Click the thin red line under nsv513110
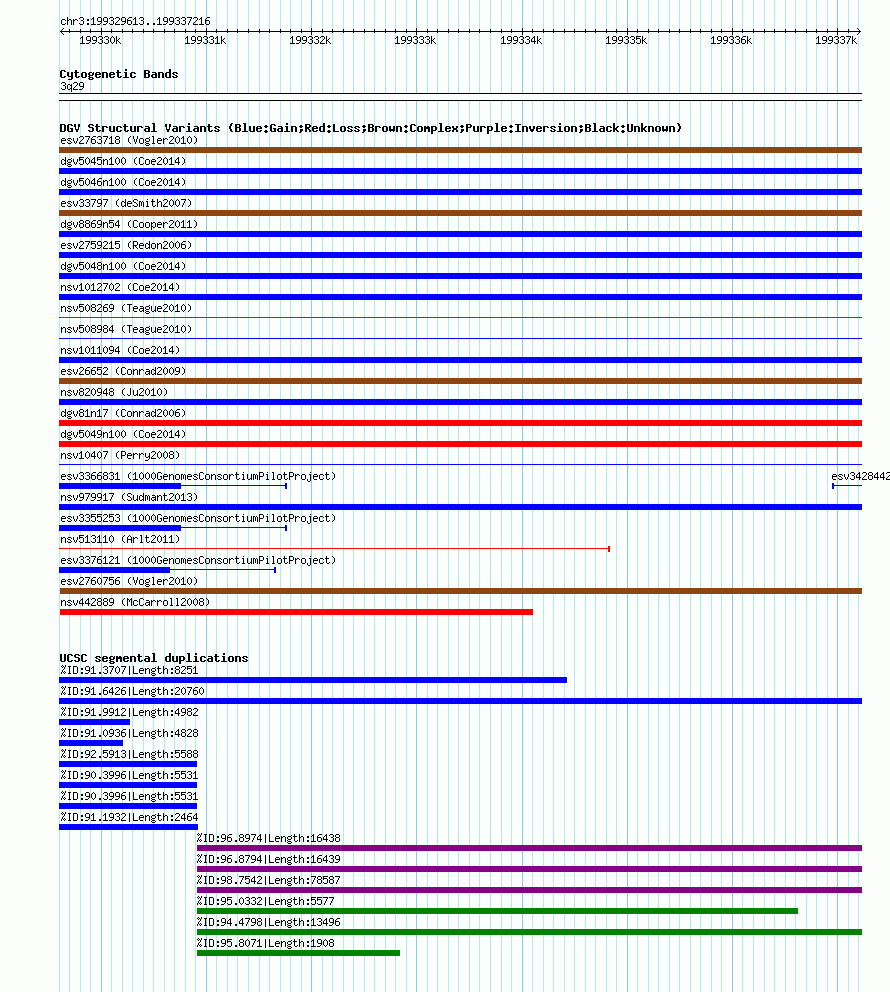 coord(335,549)
